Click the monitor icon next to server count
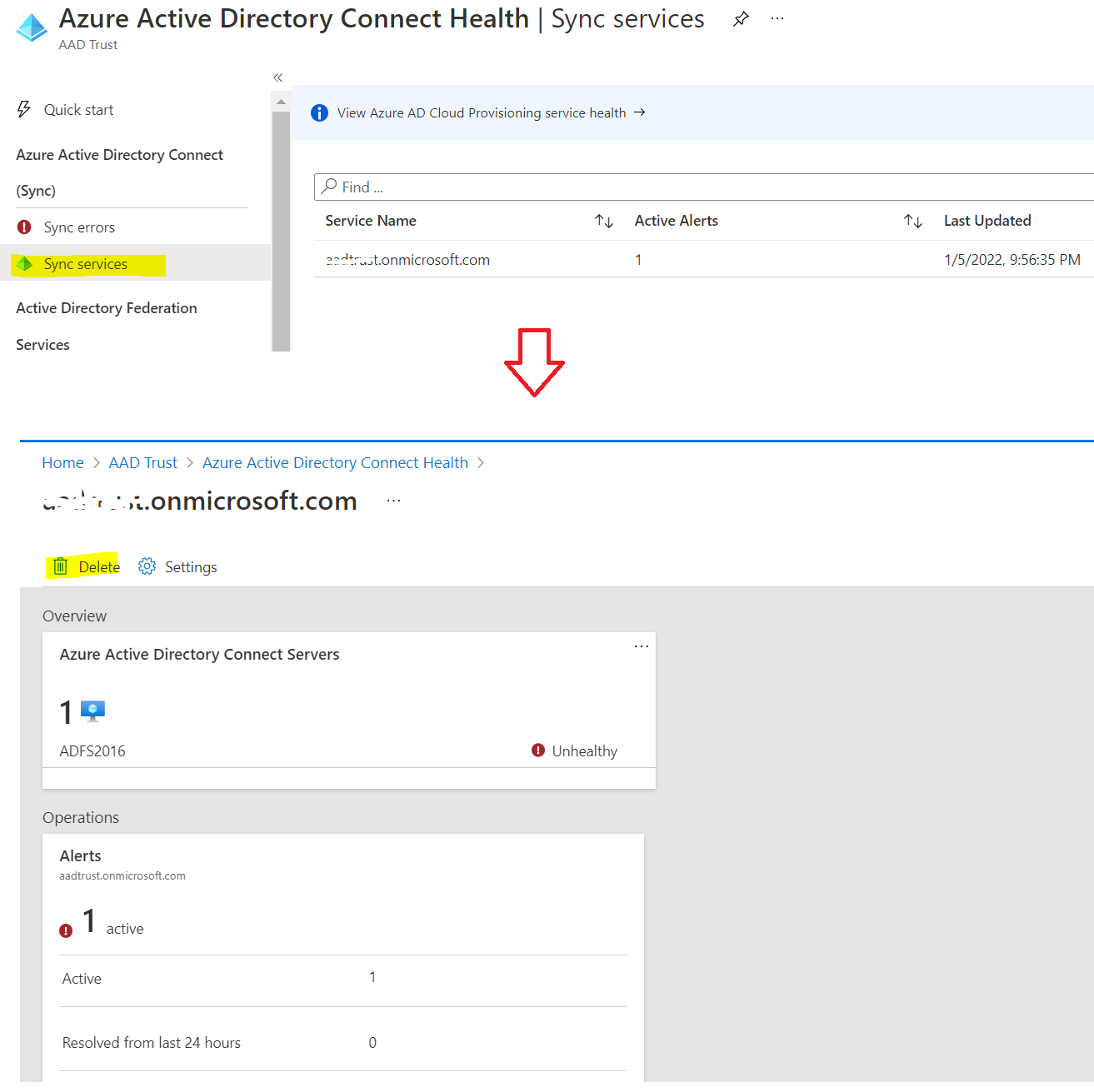1094x1092 pixels. [x=92, y=710]
